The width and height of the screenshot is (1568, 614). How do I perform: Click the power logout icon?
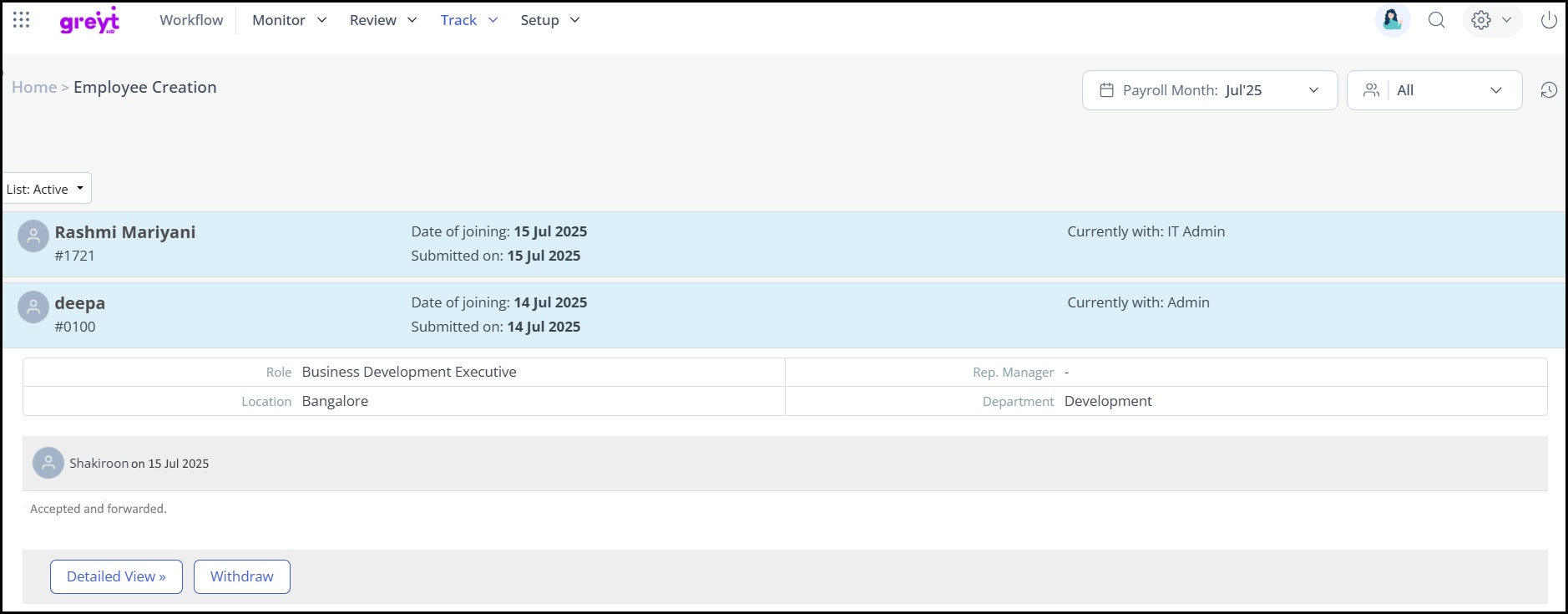(1549, 20)
